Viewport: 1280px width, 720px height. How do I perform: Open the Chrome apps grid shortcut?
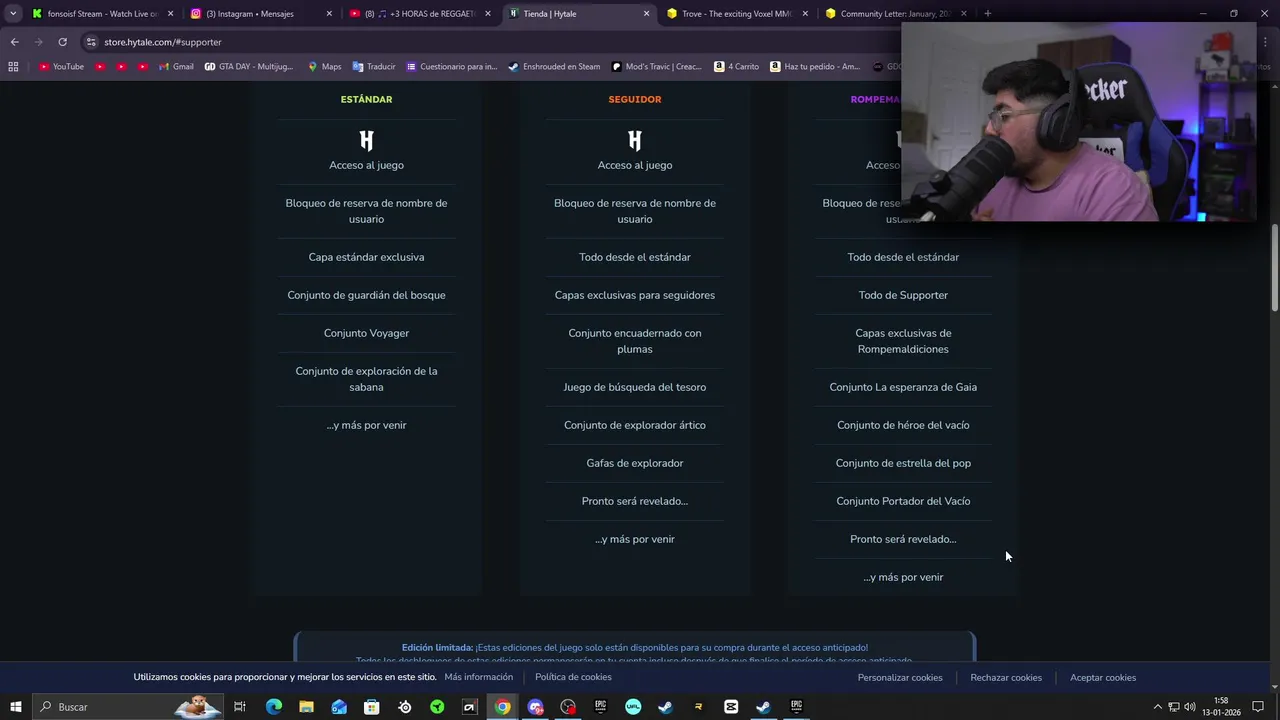pyautogui.click(x=13, y=67)
